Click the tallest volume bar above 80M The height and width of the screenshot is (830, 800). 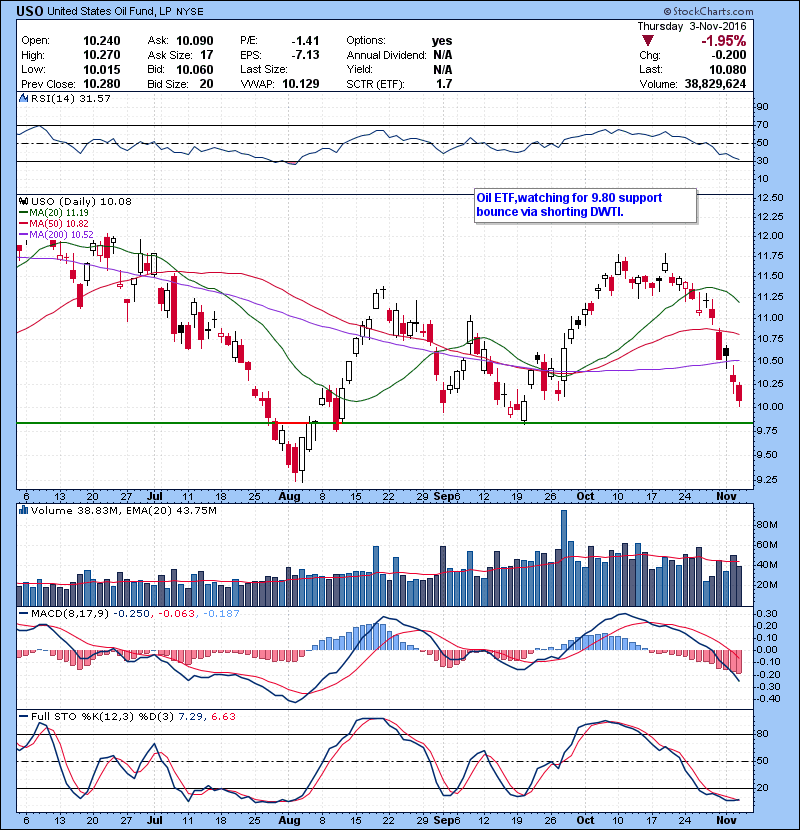pos(564,558)
